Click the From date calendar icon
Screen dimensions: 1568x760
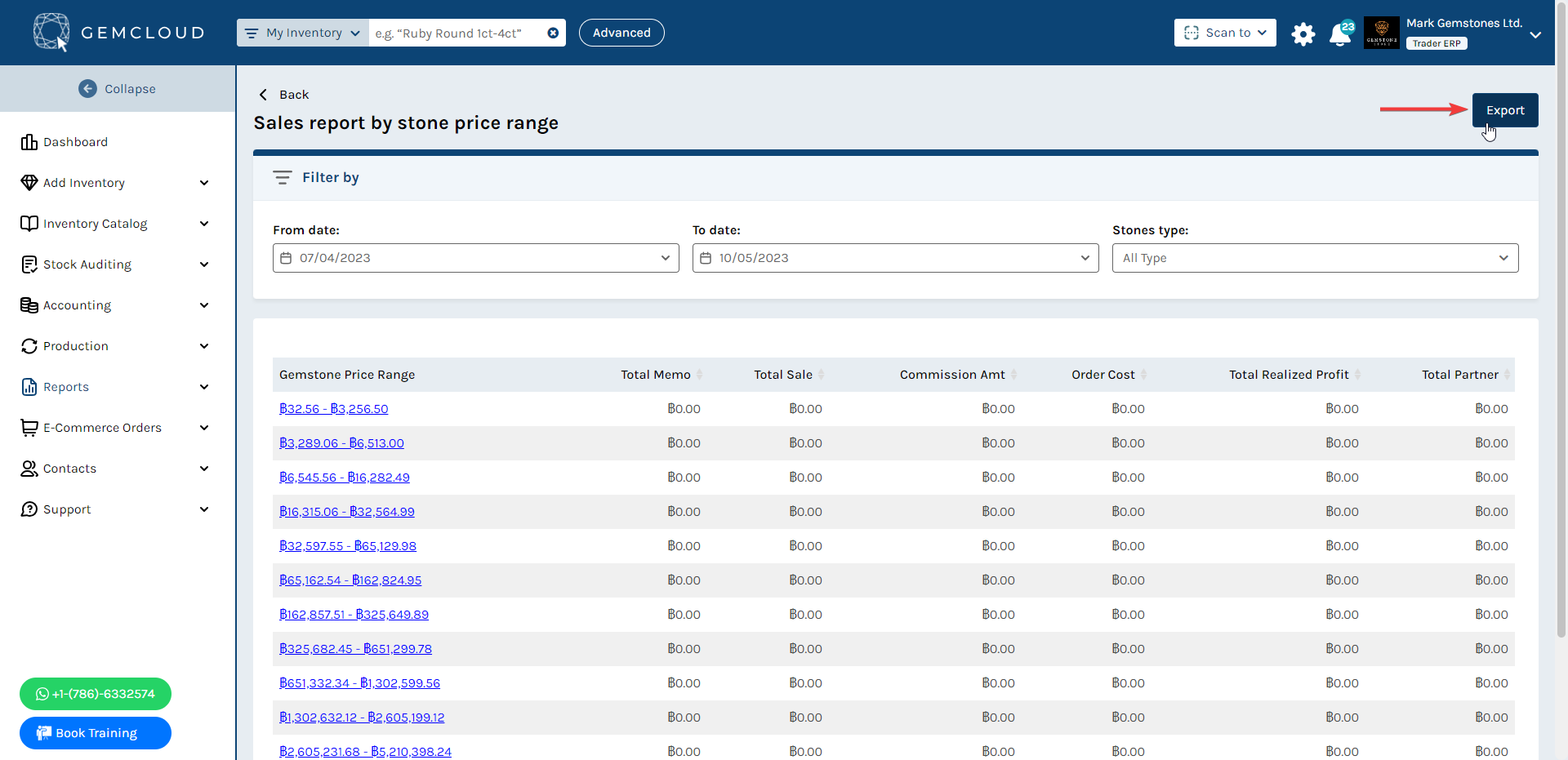click(x=286, y=258)
